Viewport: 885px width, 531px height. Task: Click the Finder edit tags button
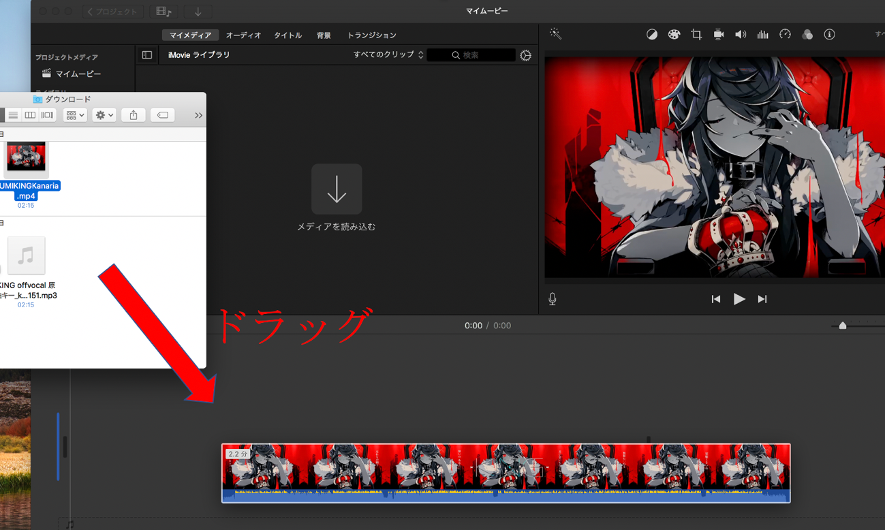coord(163,115)
